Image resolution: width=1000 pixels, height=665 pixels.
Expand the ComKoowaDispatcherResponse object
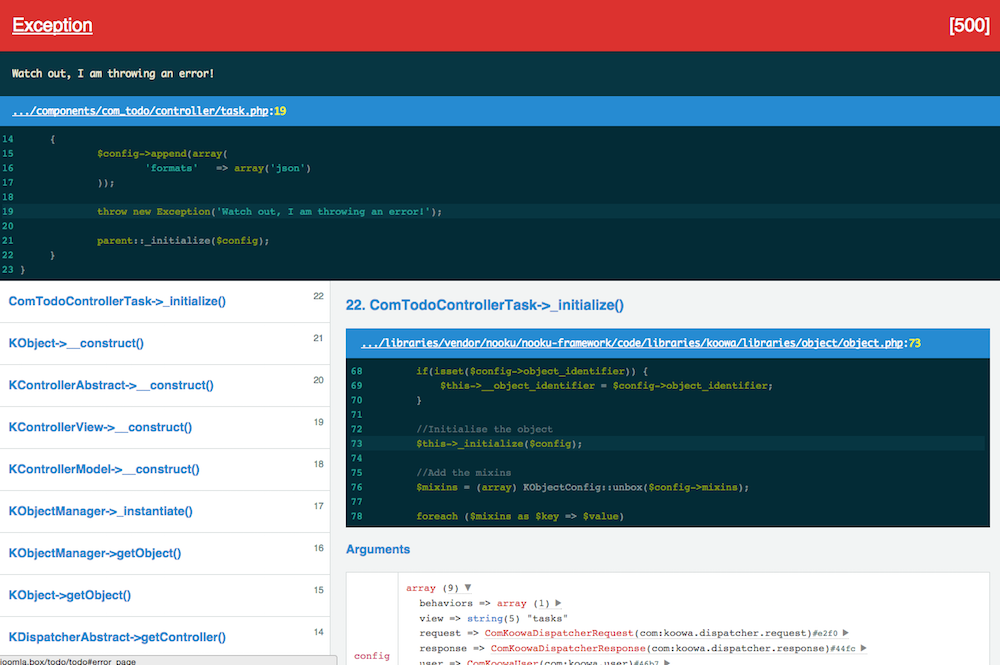pos(864,648)
